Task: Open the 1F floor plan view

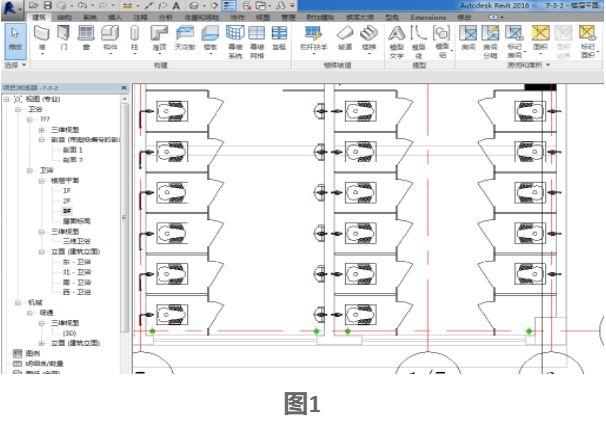Action: [66, 191]
